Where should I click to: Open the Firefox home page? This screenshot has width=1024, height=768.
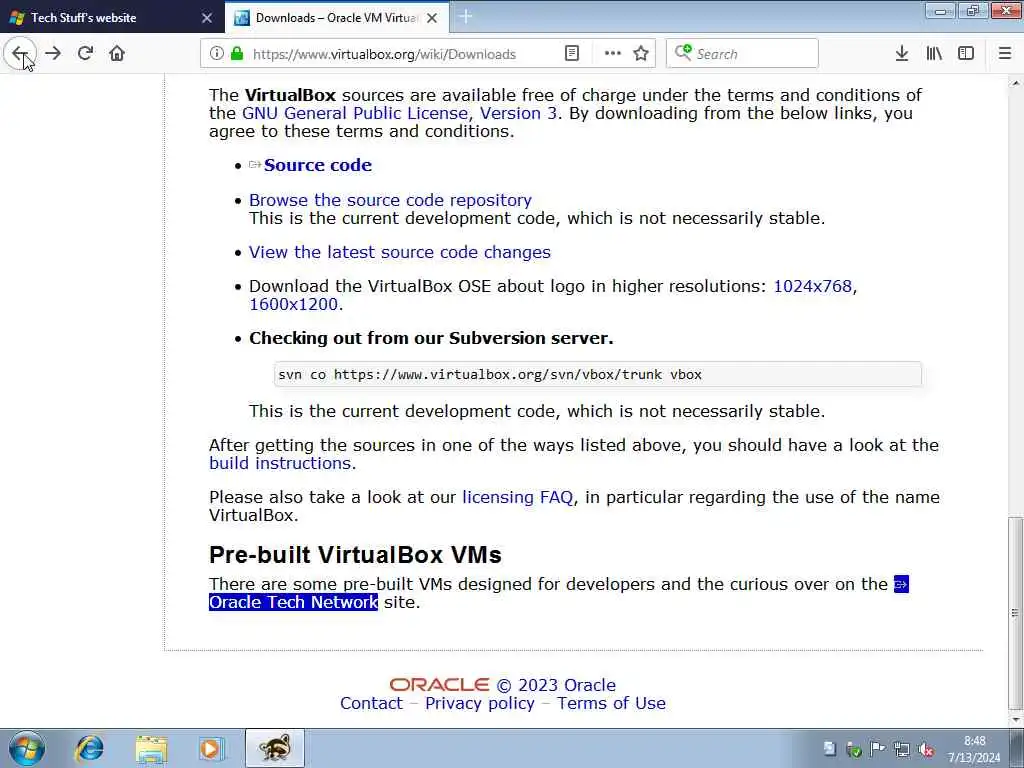coord(117,53)
